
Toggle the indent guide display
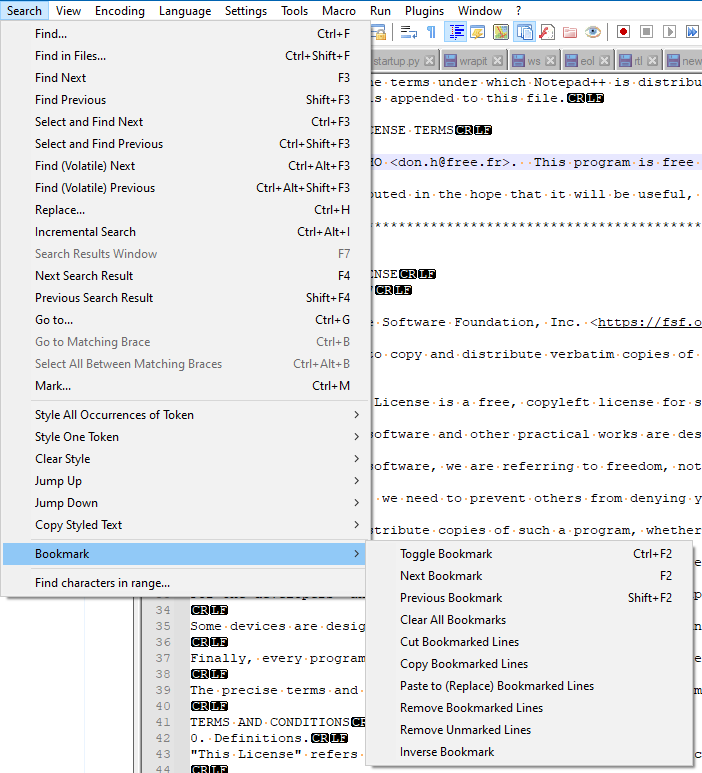pyautogui.click(x=456, y=33)
